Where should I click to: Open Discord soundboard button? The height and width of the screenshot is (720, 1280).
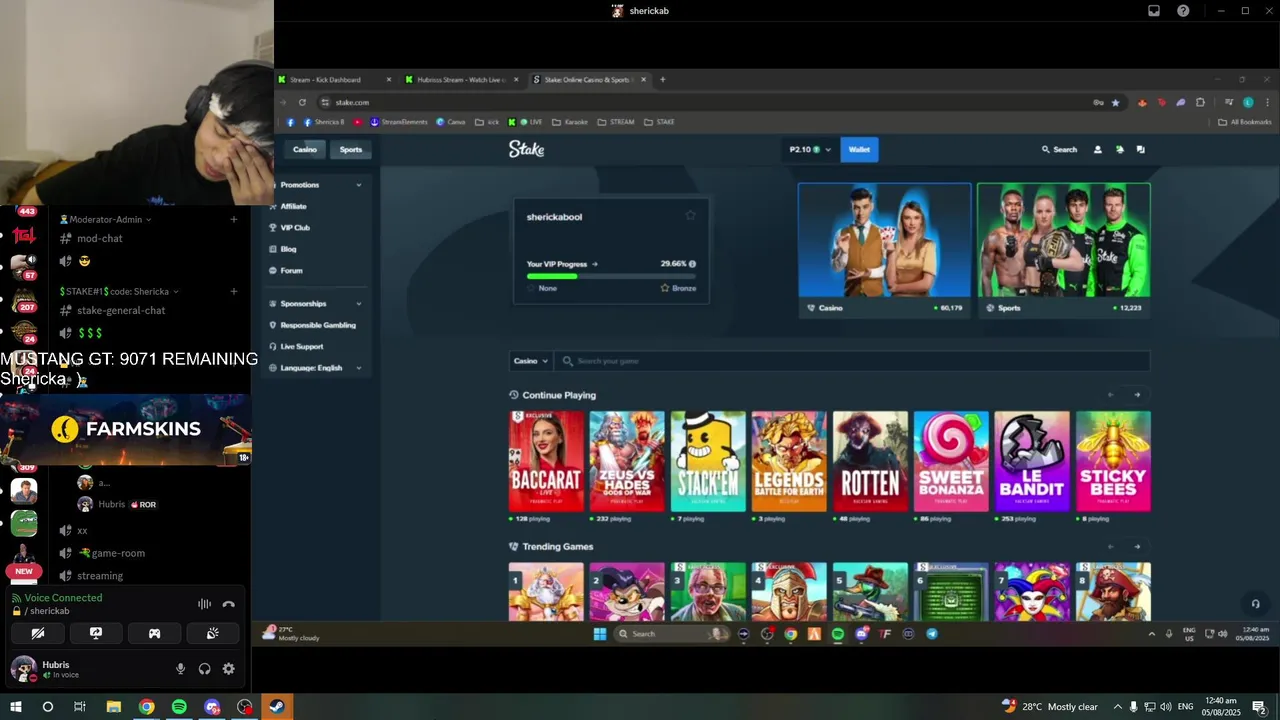click(212, 633)
